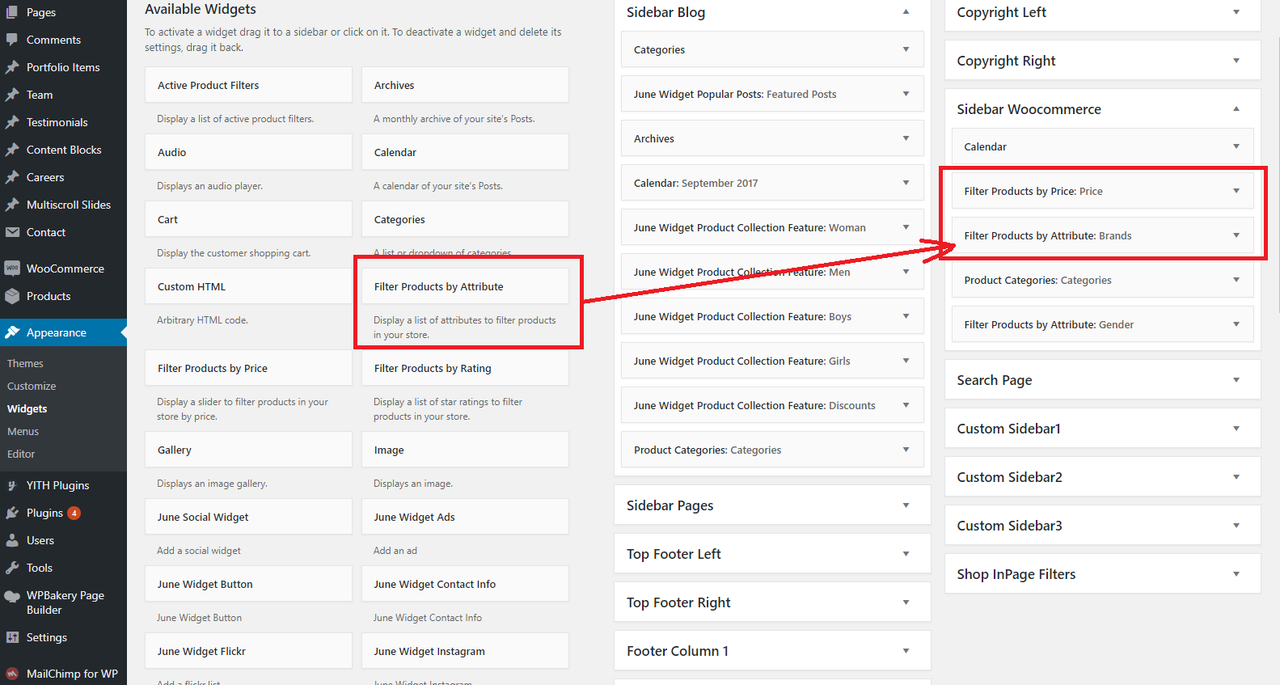The image size is (1280, 685).
Task: Click the Pages menu icon
Action: pyautogui.click(x=12, y=12)
